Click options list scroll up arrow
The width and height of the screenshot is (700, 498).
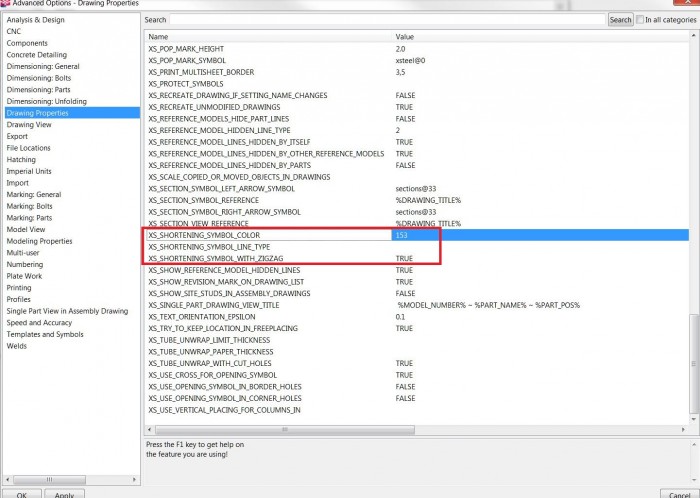pyautogui.click(x=694, y=35)
